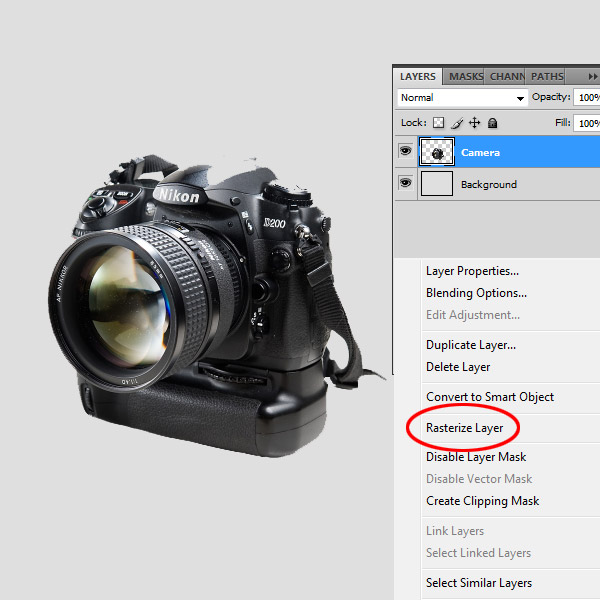Switch to the Paths tab
600x600 pixels.
547,77
